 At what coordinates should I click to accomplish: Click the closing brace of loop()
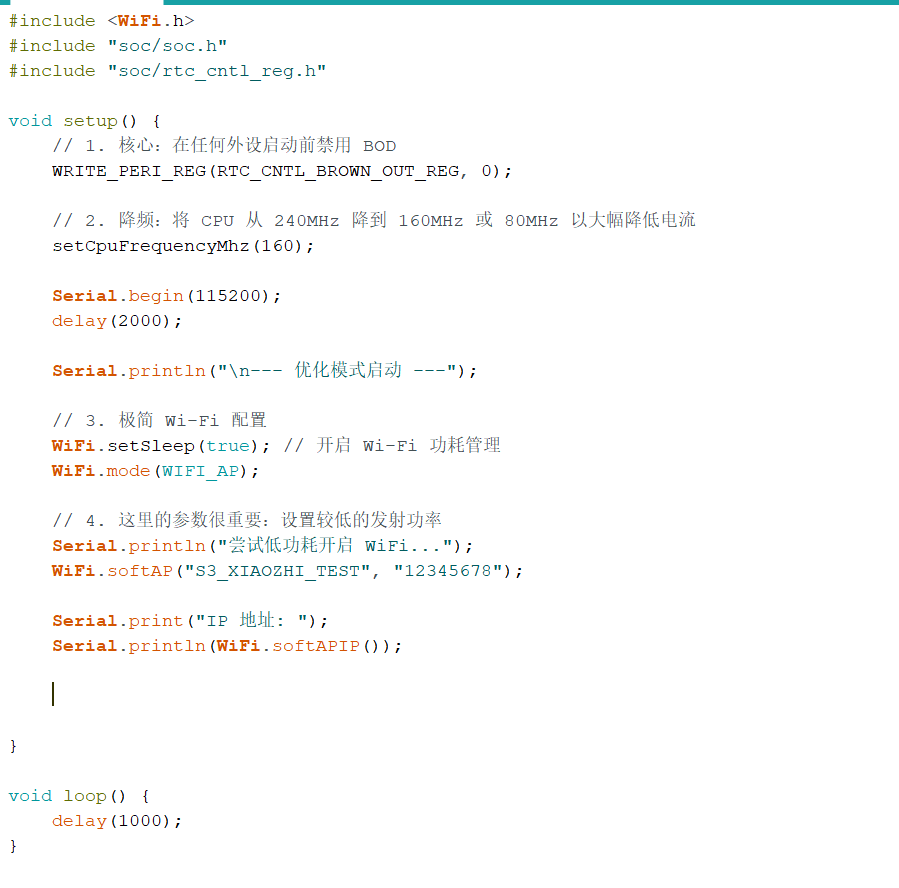[x=13, y=846]
